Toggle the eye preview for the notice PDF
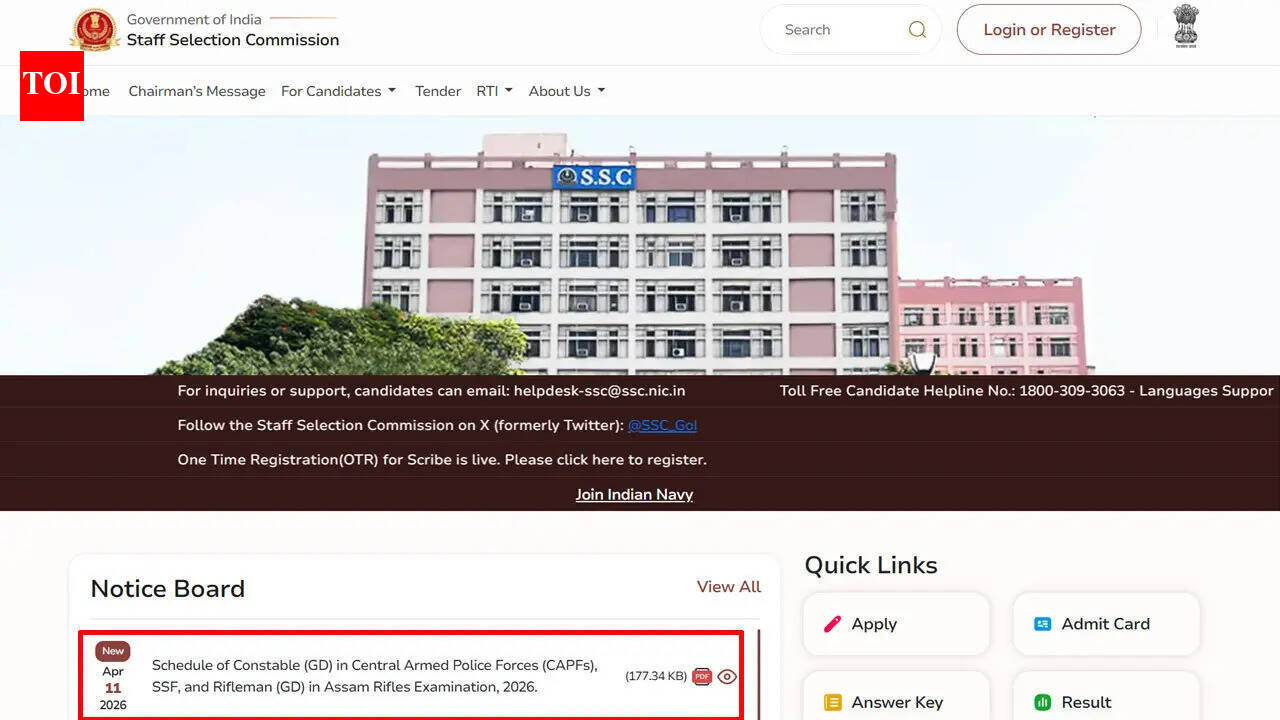The width and height of the screenshot is (1280, 720). 727,676
